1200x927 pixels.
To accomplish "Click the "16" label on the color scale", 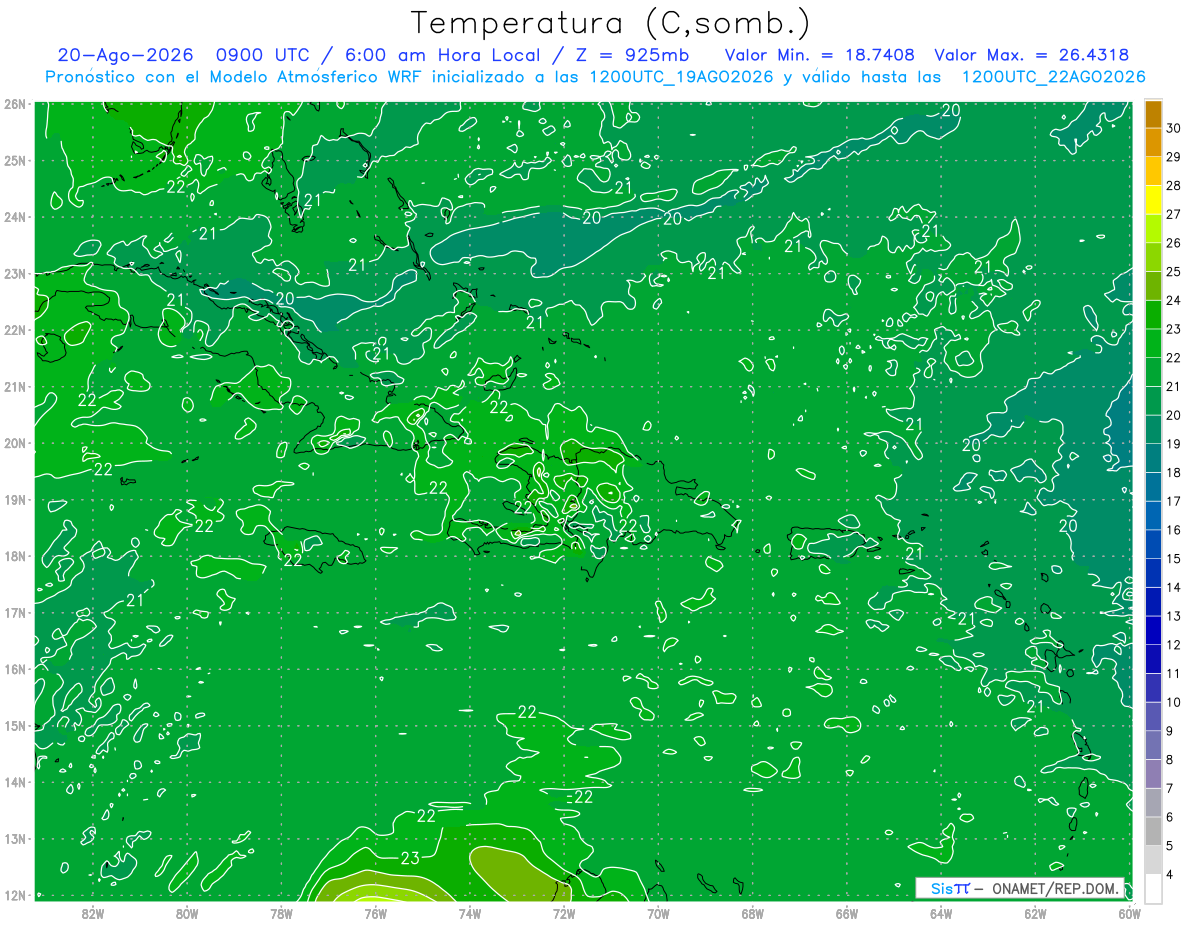I will (1174, 530).
